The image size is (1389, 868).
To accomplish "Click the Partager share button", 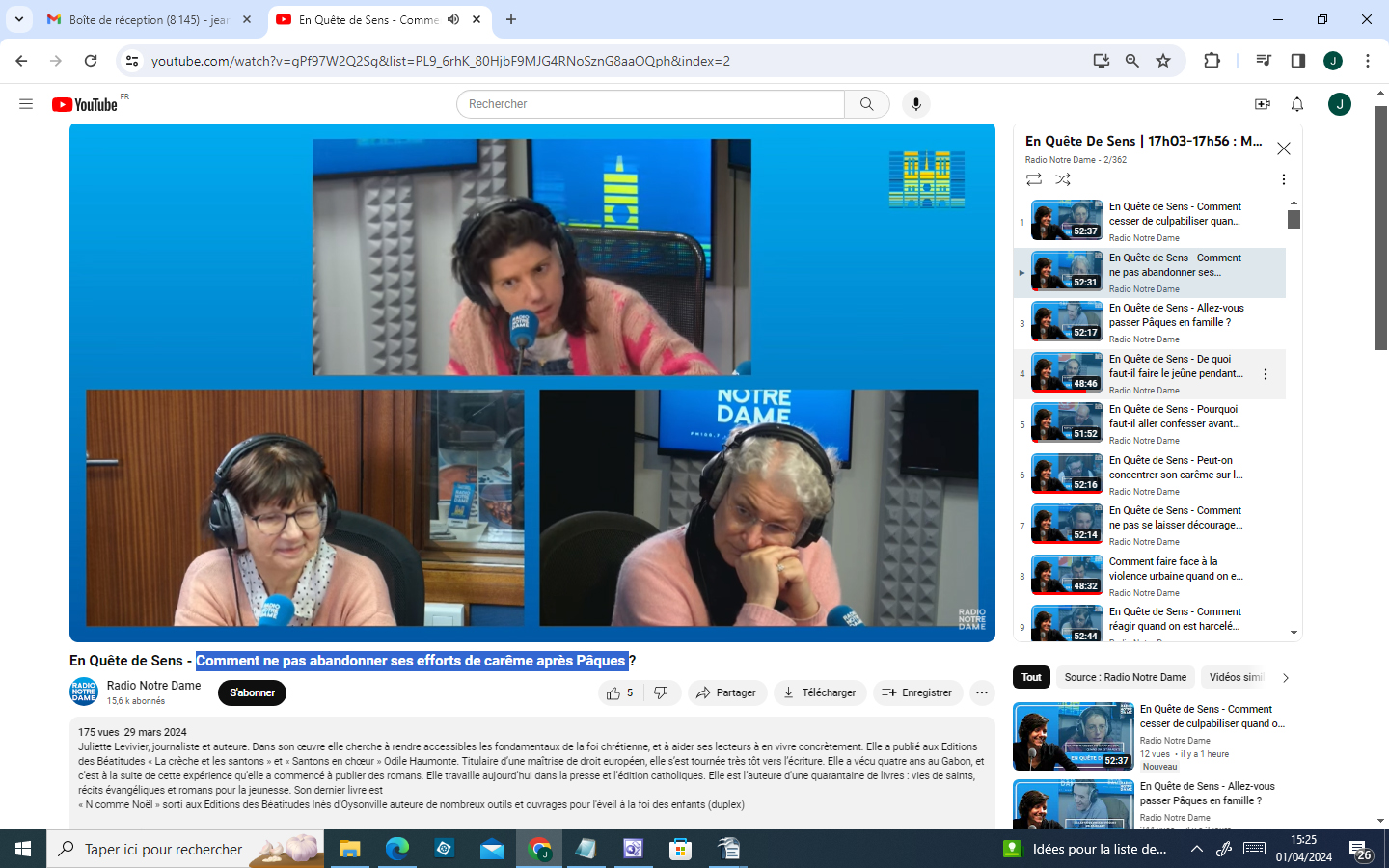I will [x=727, y=692].
